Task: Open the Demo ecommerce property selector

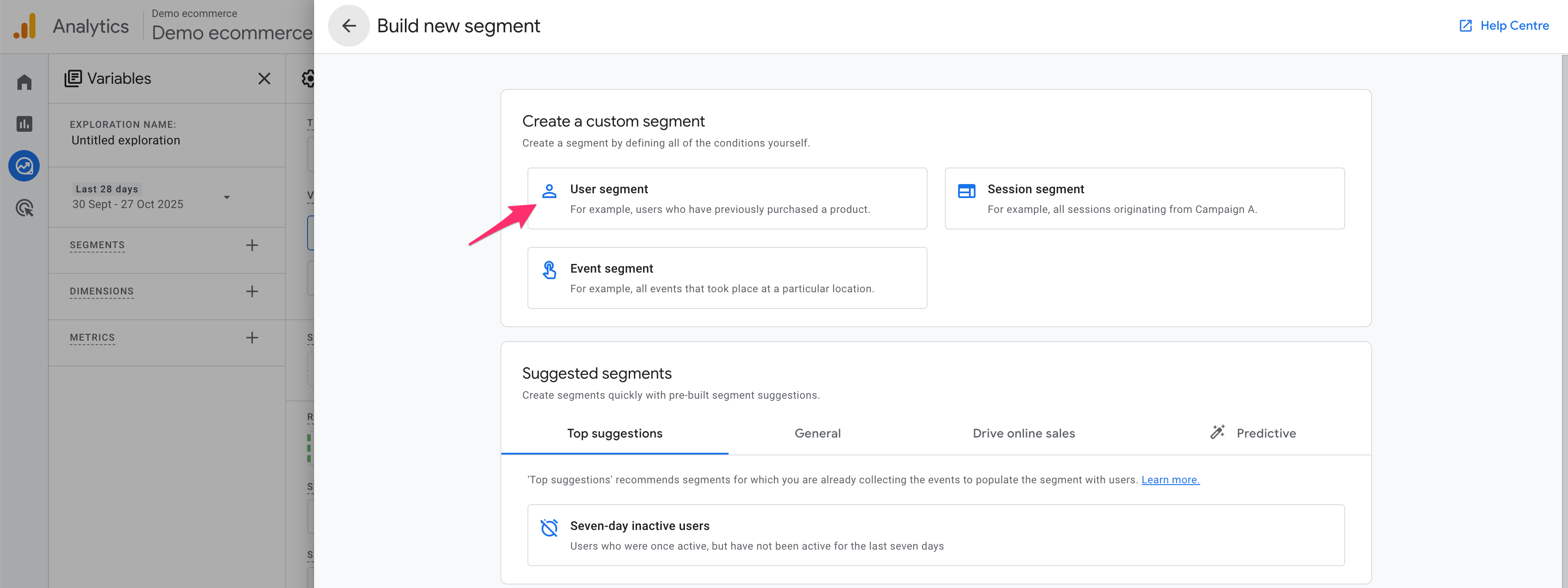Action: pyautogui.click(x=231, y=26)
